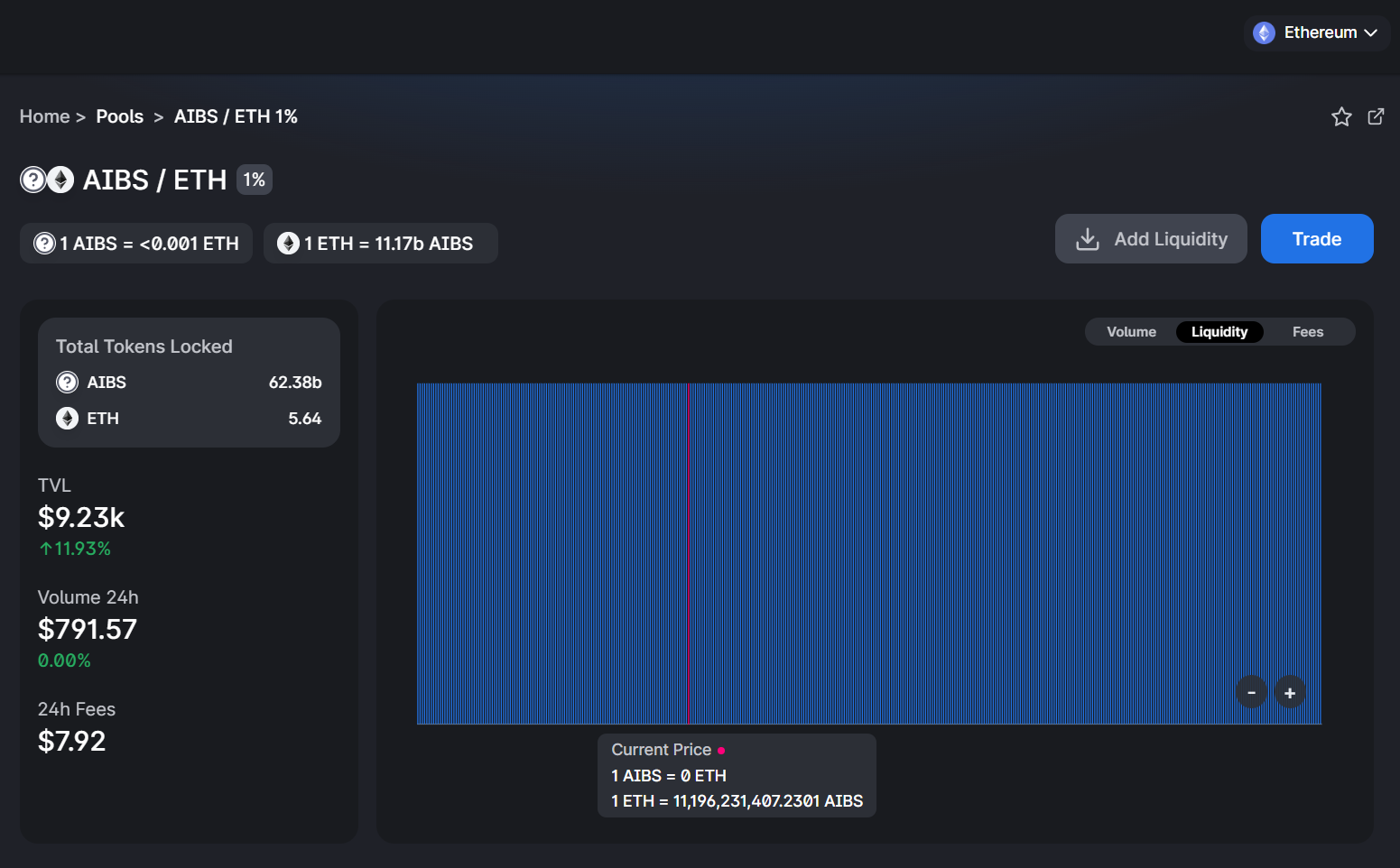Click the Ethereum logo in network selector
The image size is (1400, 868).
(x=1265, y=32)
